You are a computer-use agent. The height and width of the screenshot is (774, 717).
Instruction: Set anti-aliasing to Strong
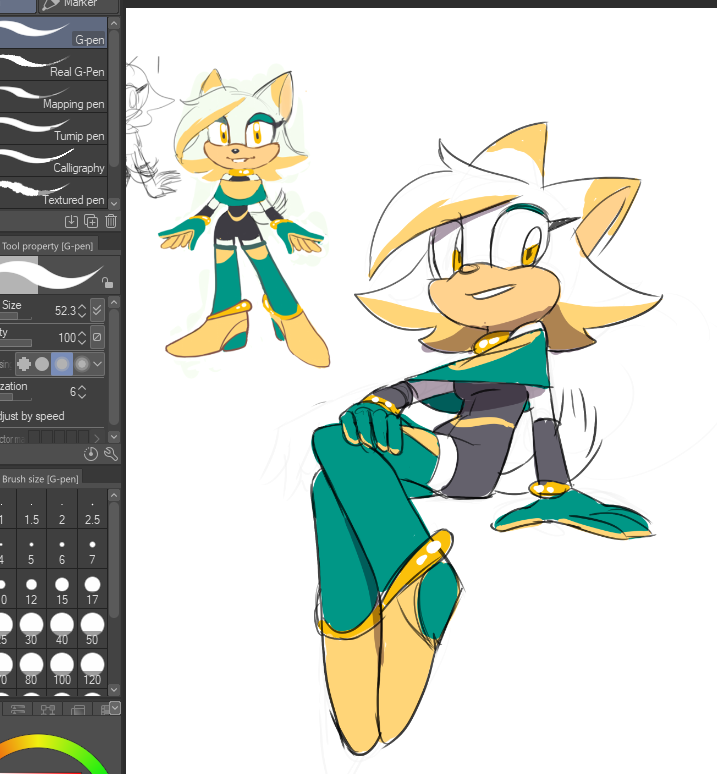[x=82, y=364]
